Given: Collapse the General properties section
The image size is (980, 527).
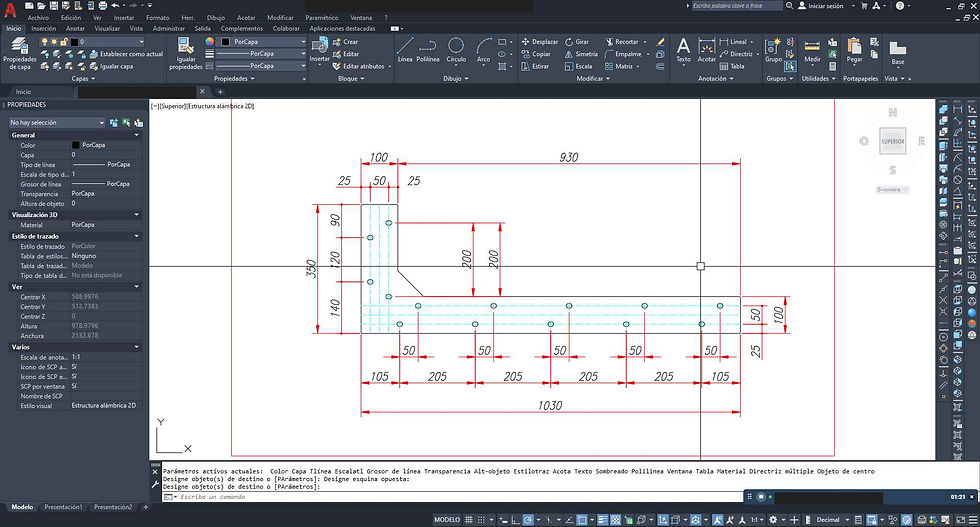Looking at the screenshot, I should coord(136,135).
